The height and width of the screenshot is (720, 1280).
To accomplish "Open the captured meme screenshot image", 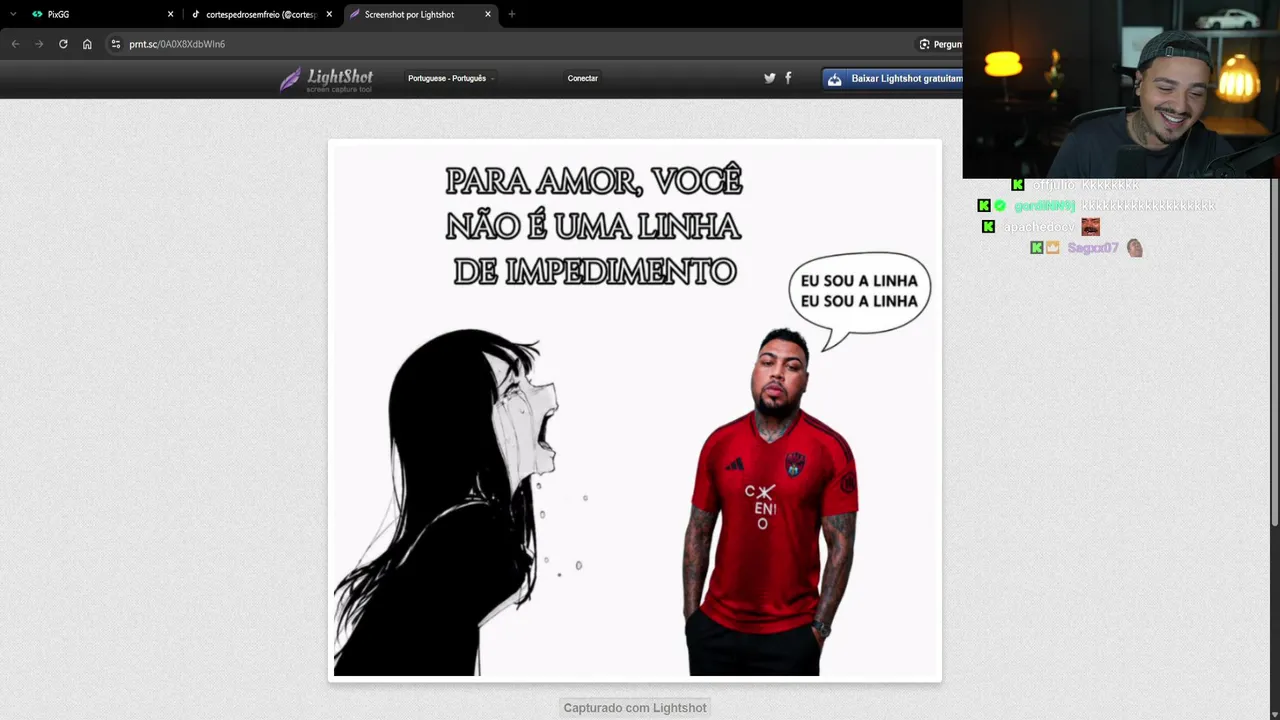I will coord(635,410).
